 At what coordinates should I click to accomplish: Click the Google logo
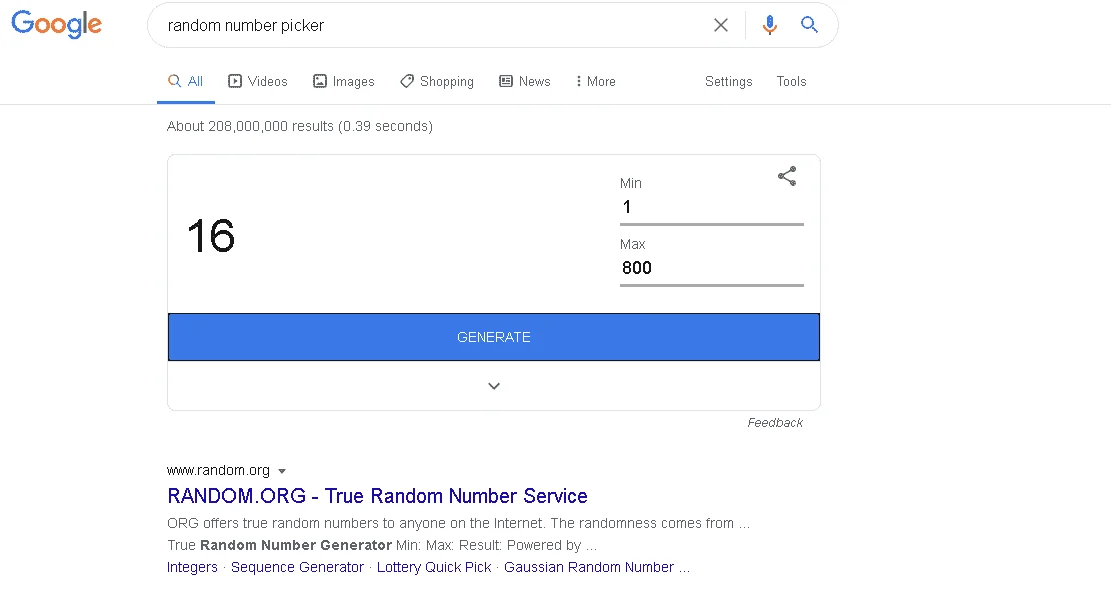(x=57, y=24)
